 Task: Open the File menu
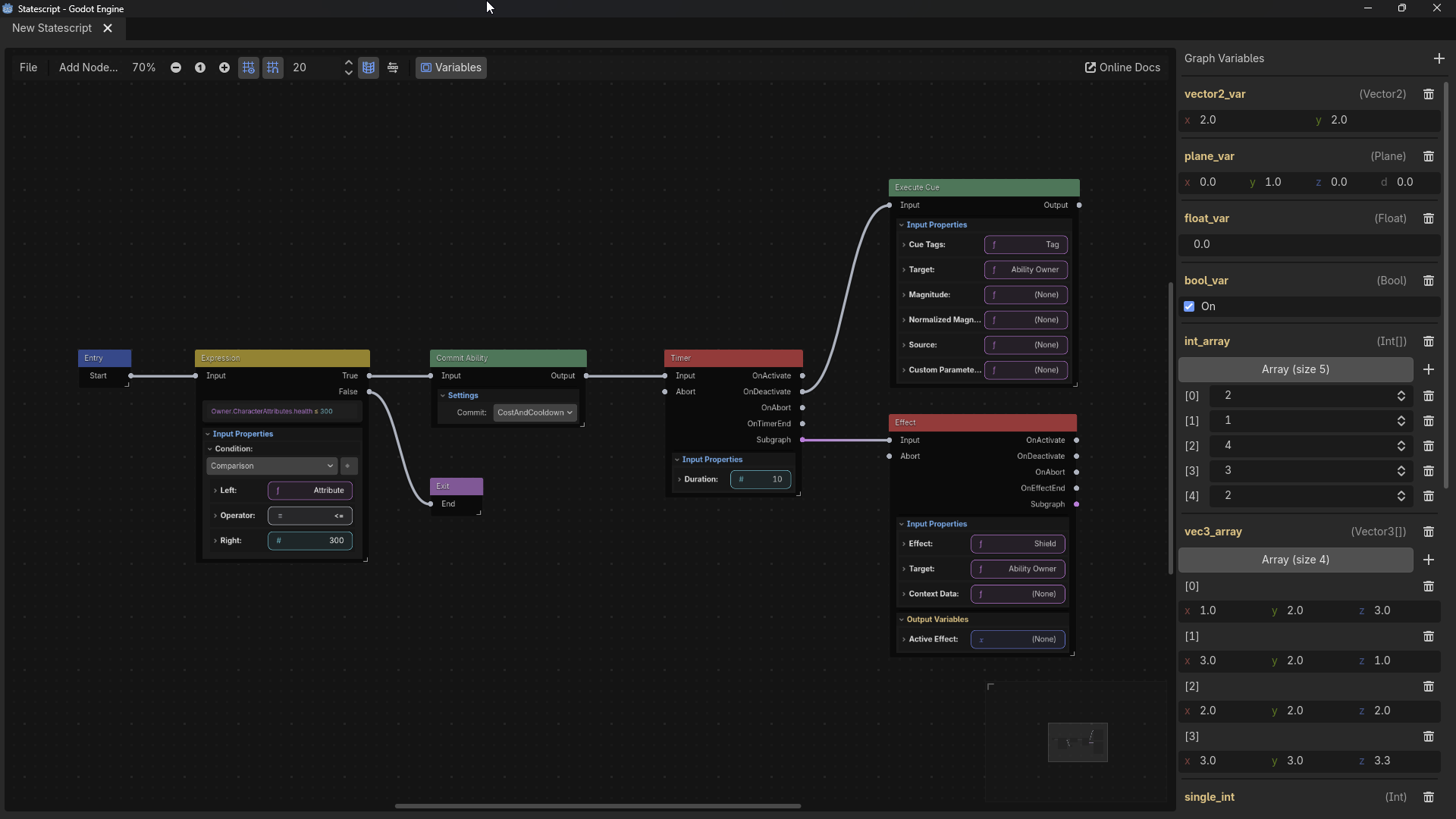28,67
